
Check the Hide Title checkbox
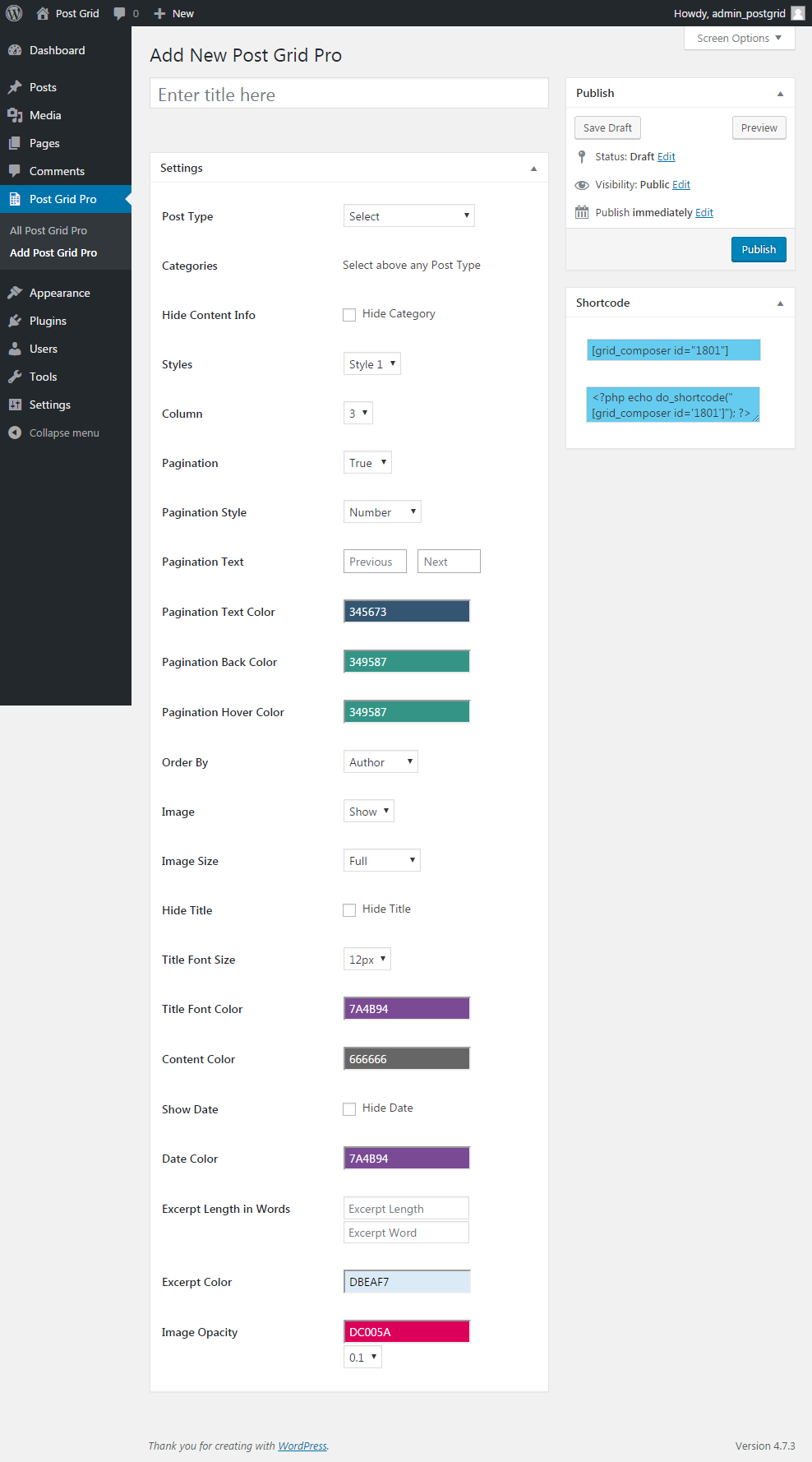tap(349, 910)
